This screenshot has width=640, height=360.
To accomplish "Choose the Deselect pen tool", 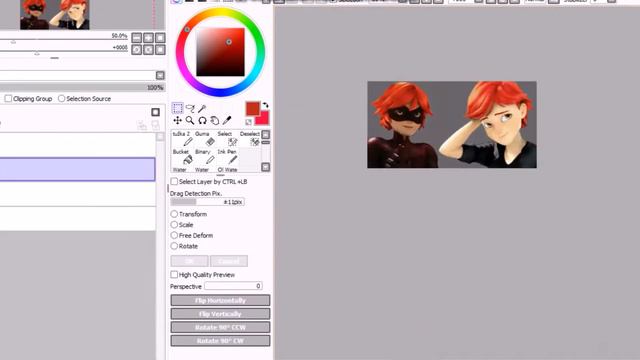I will tap(250, 139).
